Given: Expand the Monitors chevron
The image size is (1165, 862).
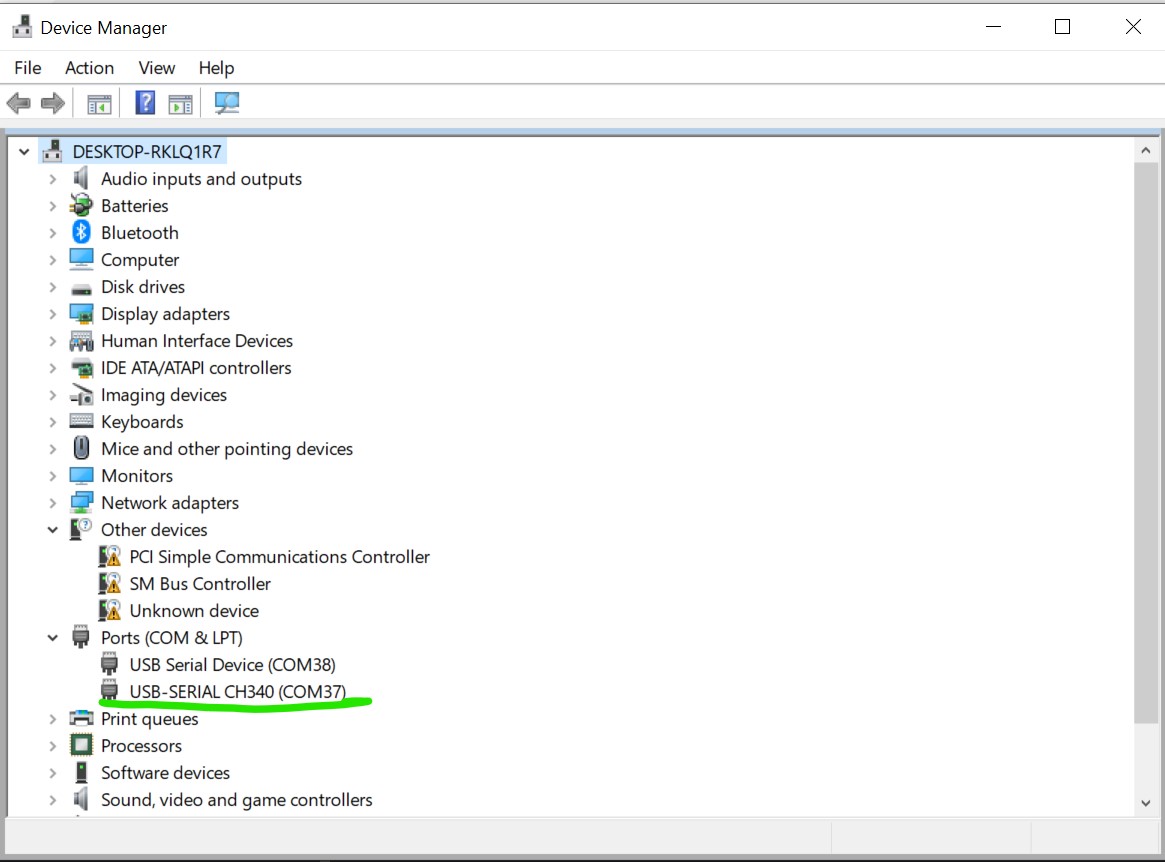Looking at the screenshot, I should (53, 476).
